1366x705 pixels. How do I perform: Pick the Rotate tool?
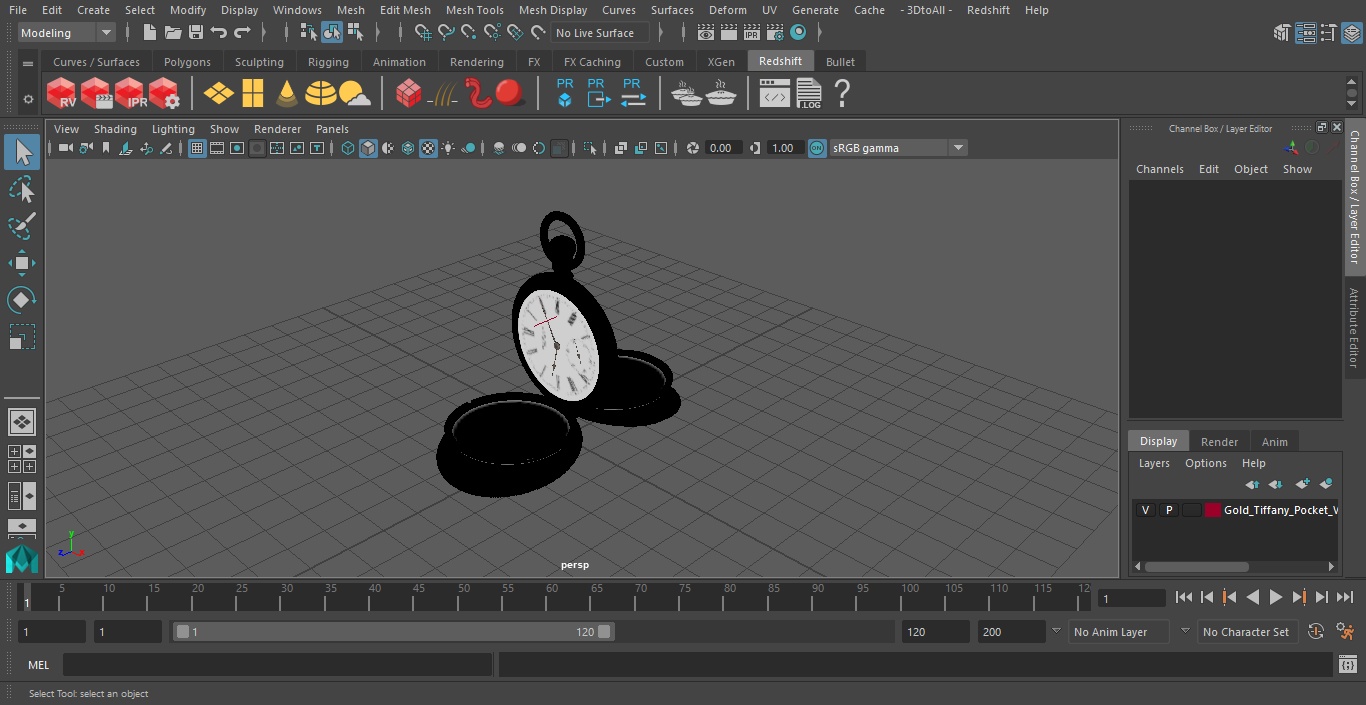click(22, 300)
